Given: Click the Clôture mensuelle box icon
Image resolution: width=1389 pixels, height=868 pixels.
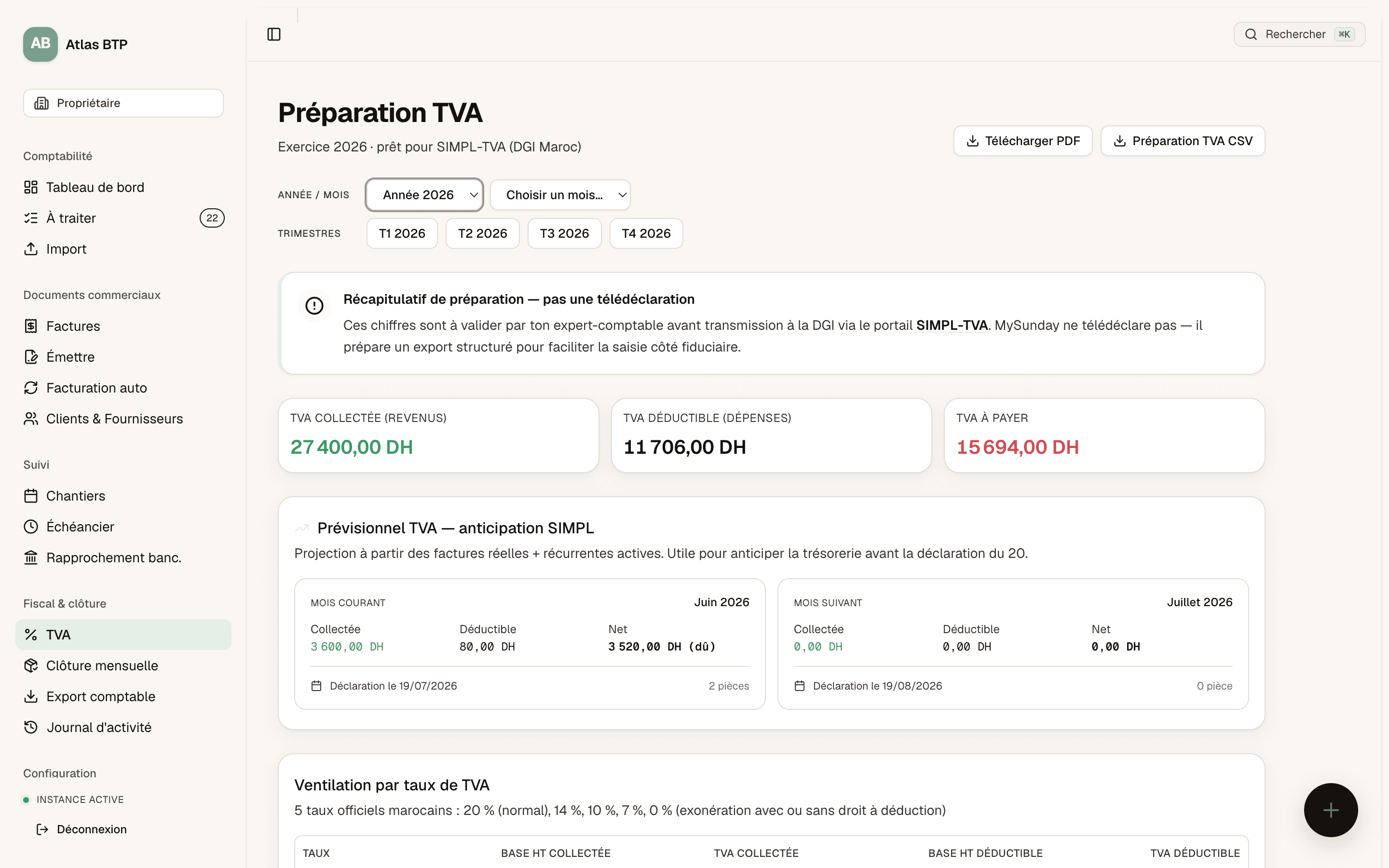Looking at the screenshot, I should pos(31,665).
